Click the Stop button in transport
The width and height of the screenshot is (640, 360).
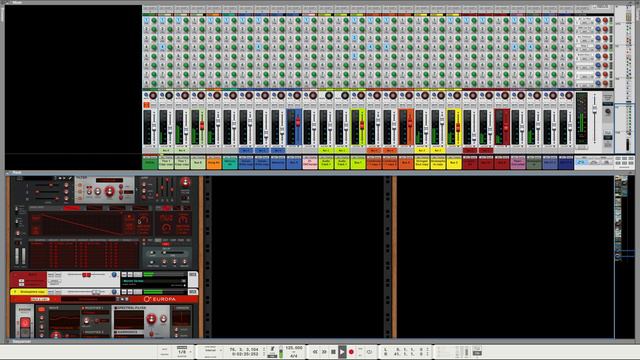333,351
